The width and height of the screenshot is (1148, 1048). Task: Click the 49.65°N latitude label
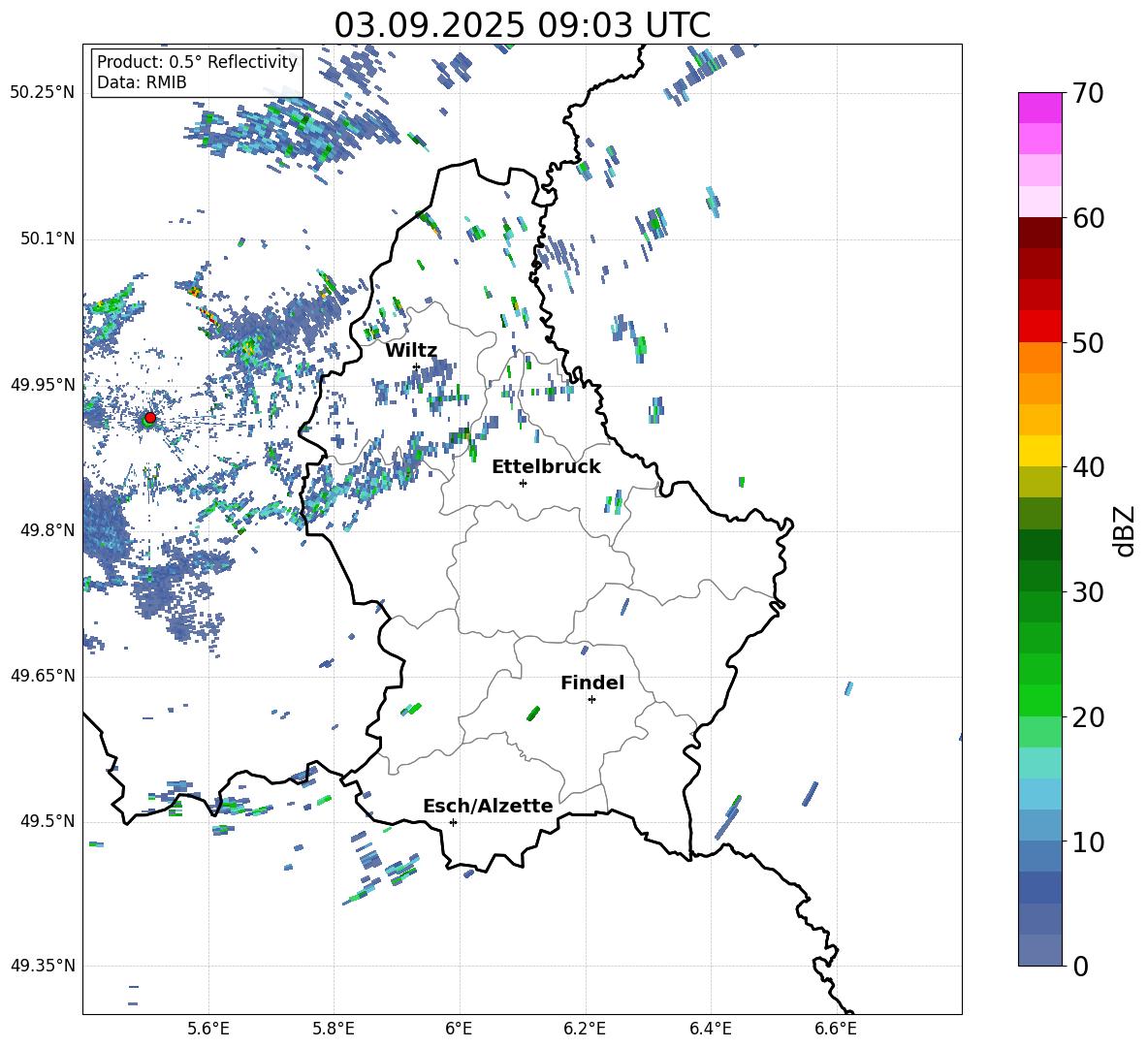[x=43, y=676]
